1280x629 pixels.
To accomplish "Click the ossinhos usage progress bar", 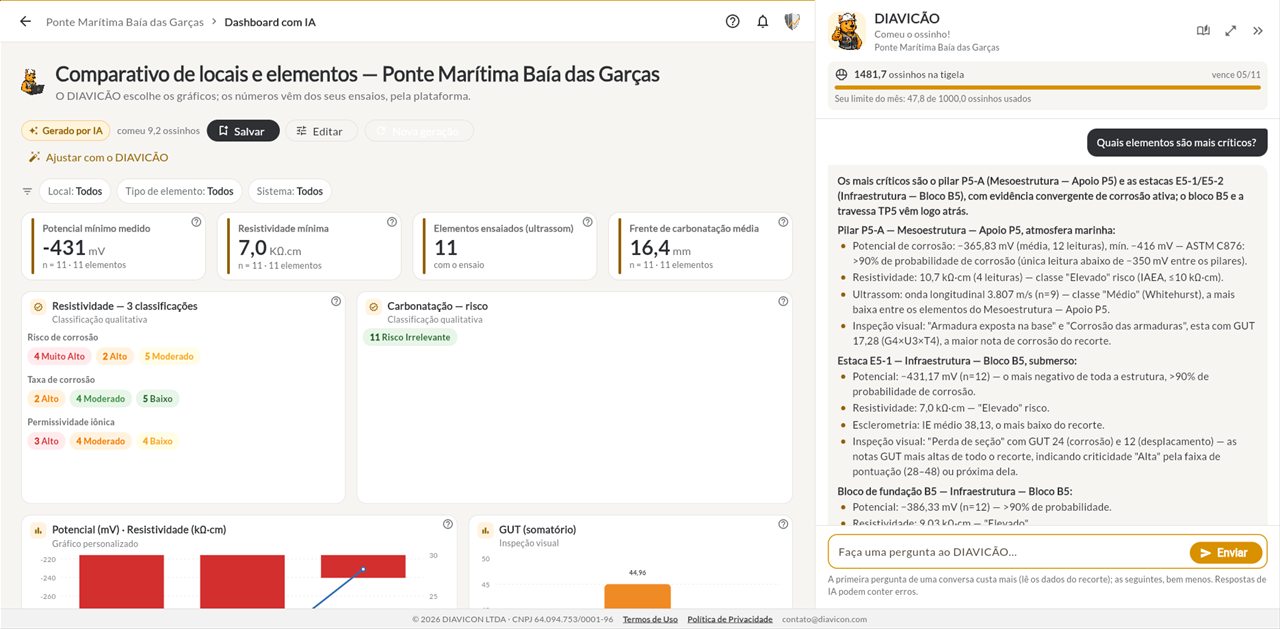I will coord(1047,88).
